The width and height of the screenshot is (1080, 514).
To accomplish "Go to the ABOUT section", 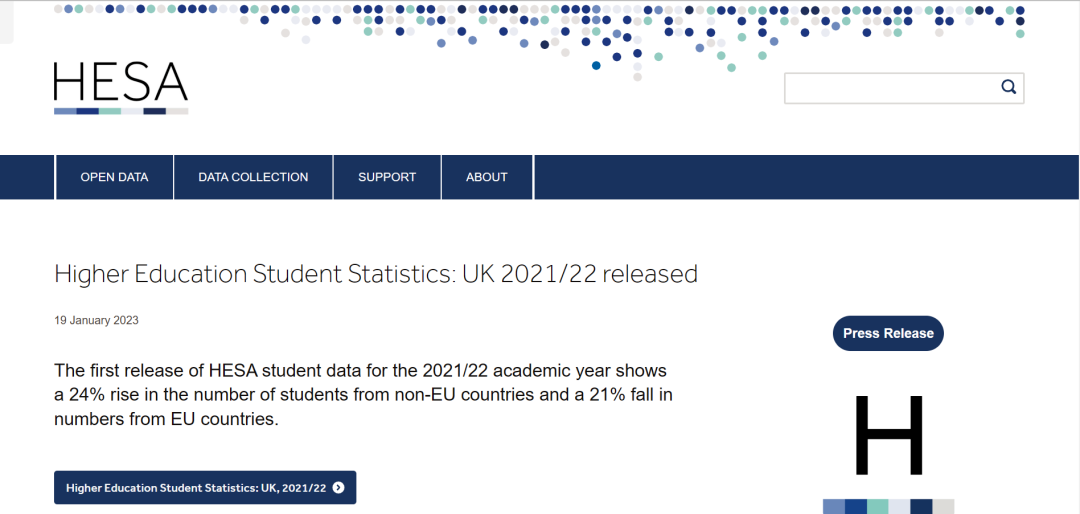I will click(x=487, y=177).
